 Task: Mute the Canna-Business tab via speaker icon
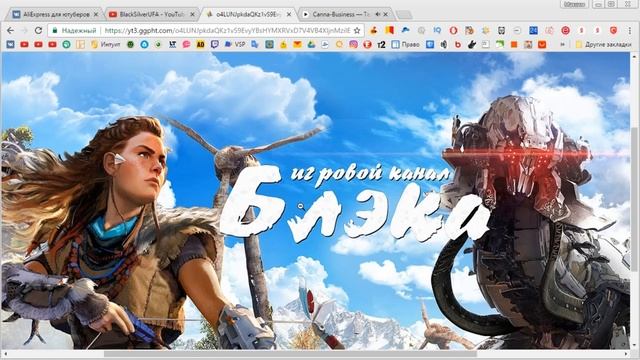(x=378, y=14)
